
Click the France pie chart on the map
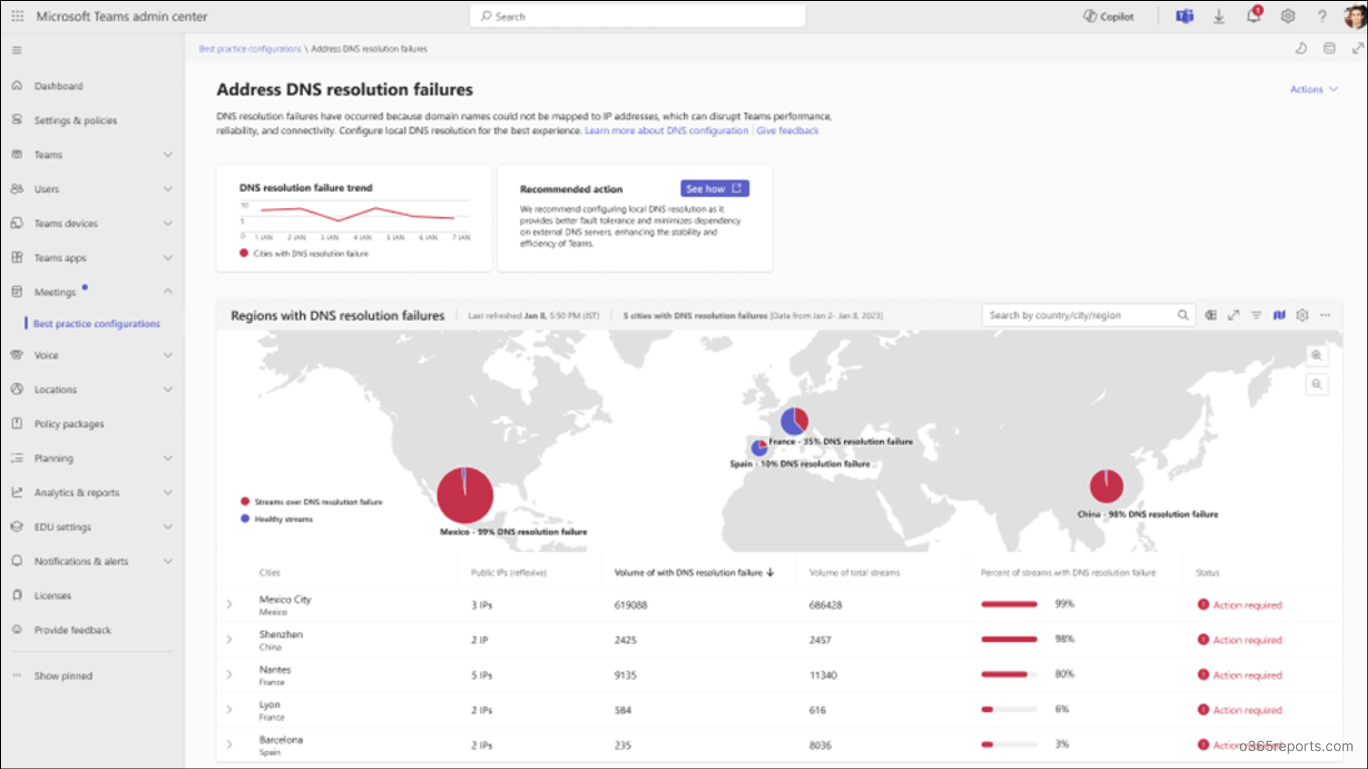point(795,421)
